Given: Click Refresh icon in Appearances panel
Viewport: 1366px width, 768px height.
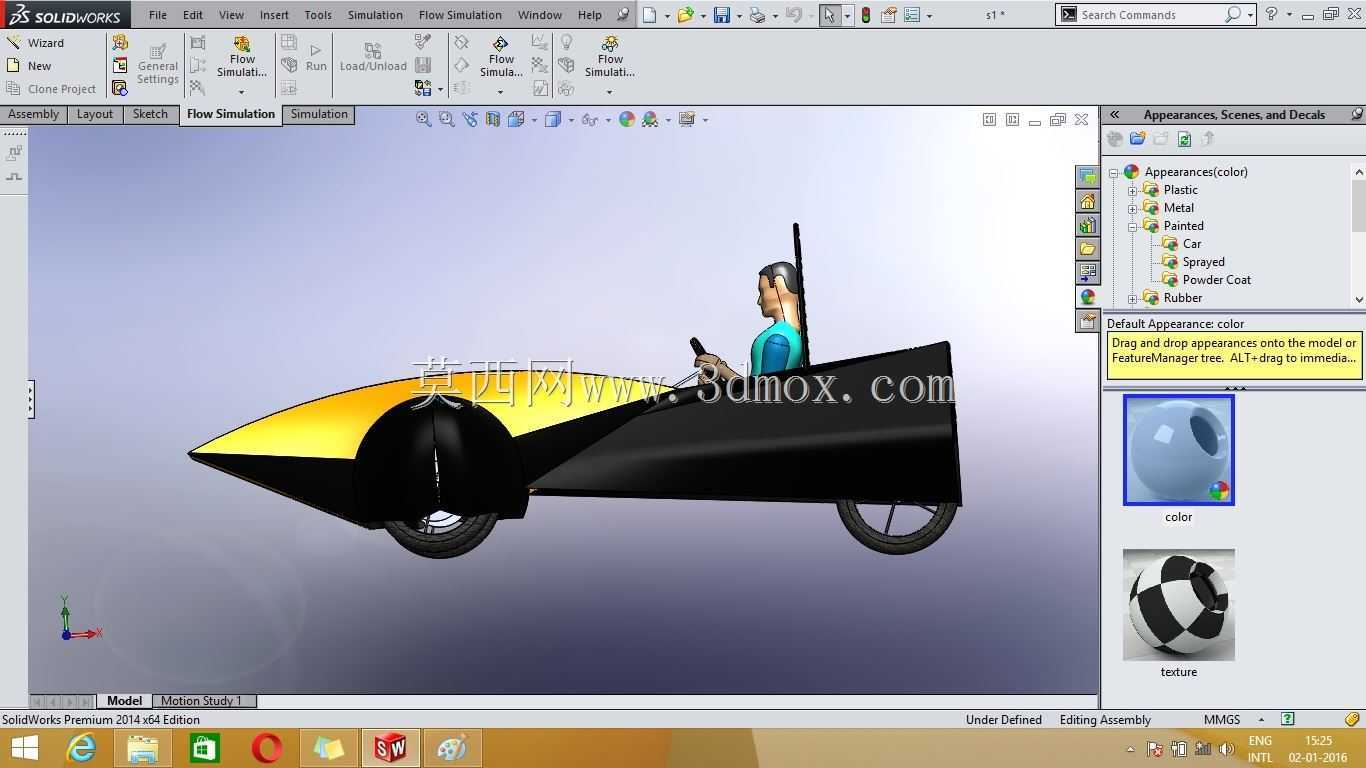Looking at the screenshot, I should point(1184,139).
